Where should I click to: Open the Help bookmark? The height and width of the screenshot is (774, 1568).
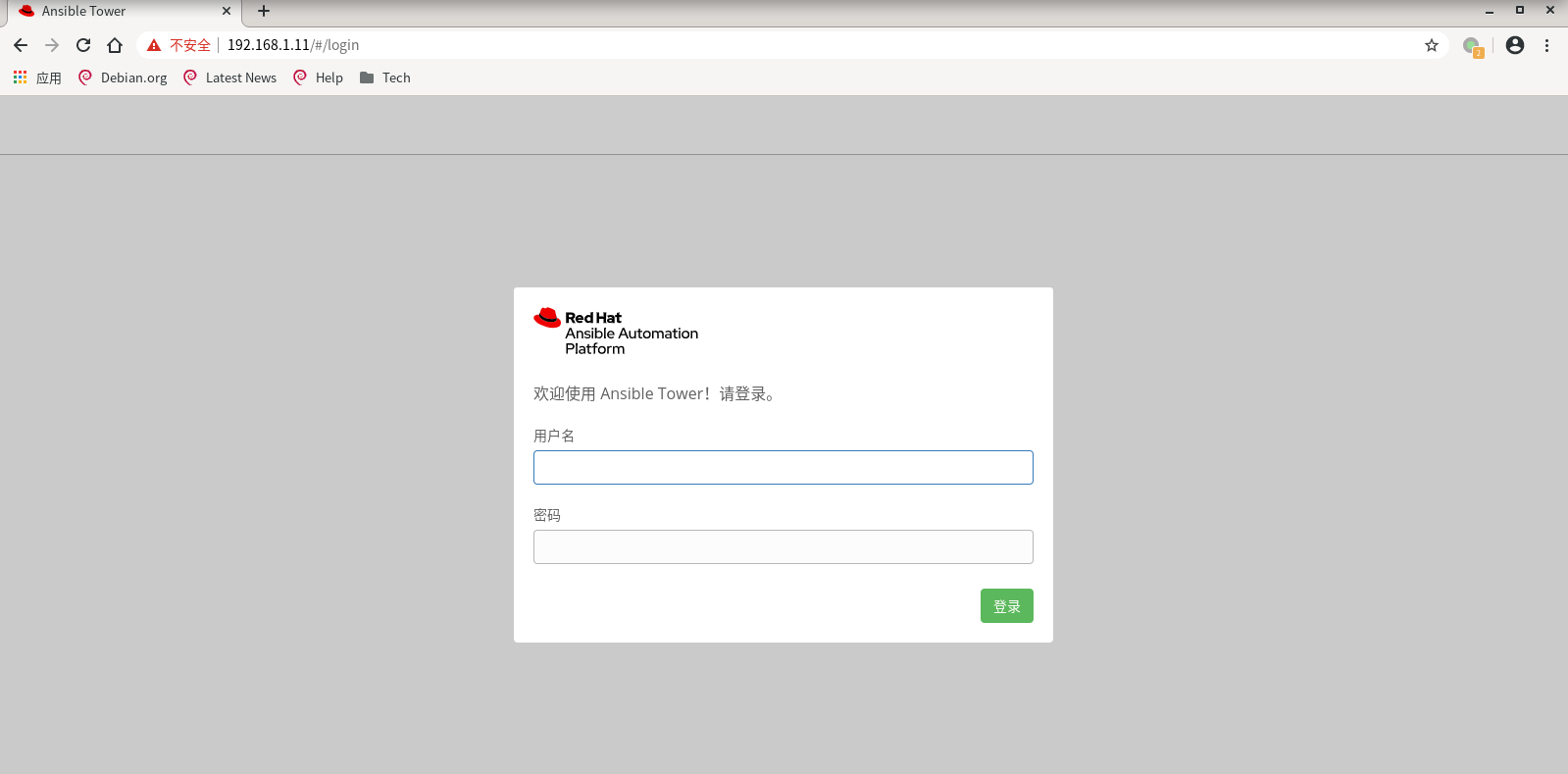318,77
